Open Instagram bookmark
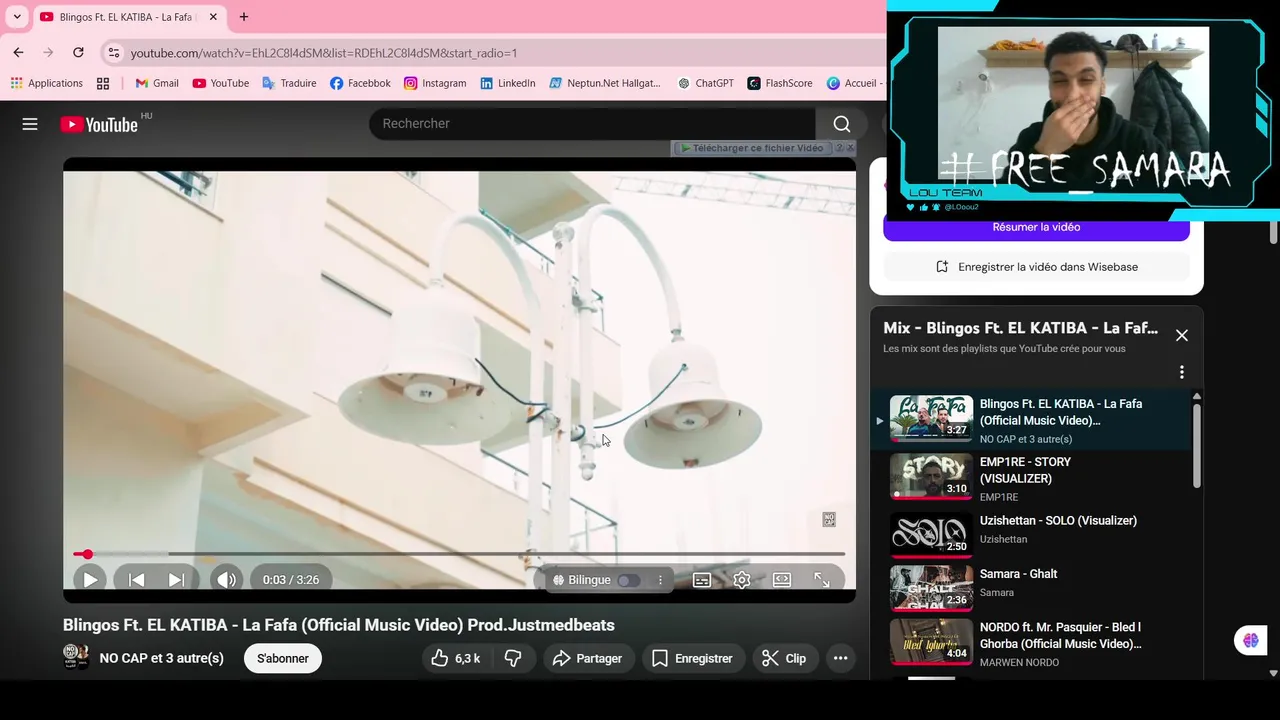Screen dimensions: 1280x720 coord(435,83)
